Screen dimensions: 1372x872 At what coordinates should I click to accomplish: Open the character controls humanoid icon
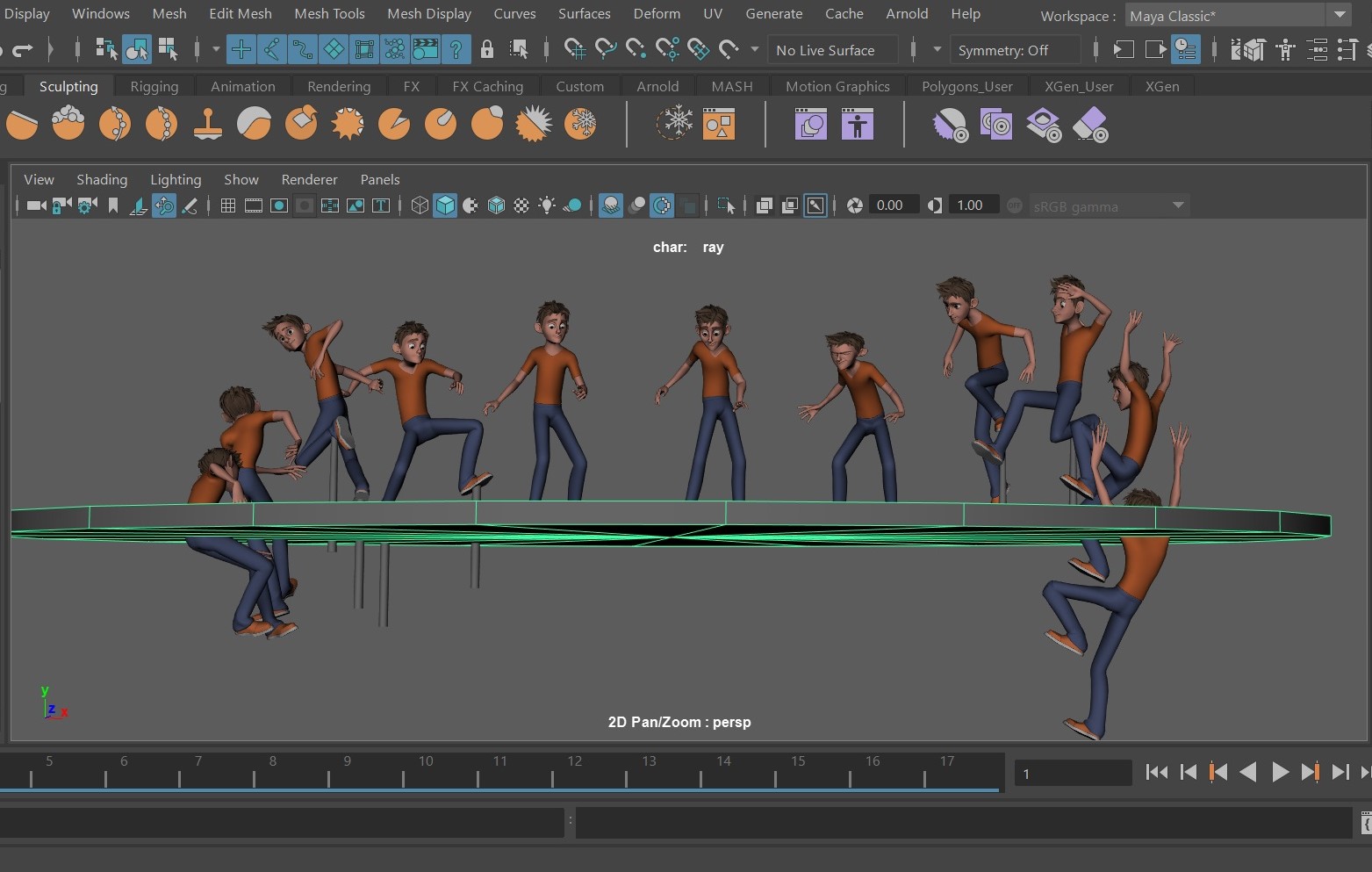coord(1285,50)
